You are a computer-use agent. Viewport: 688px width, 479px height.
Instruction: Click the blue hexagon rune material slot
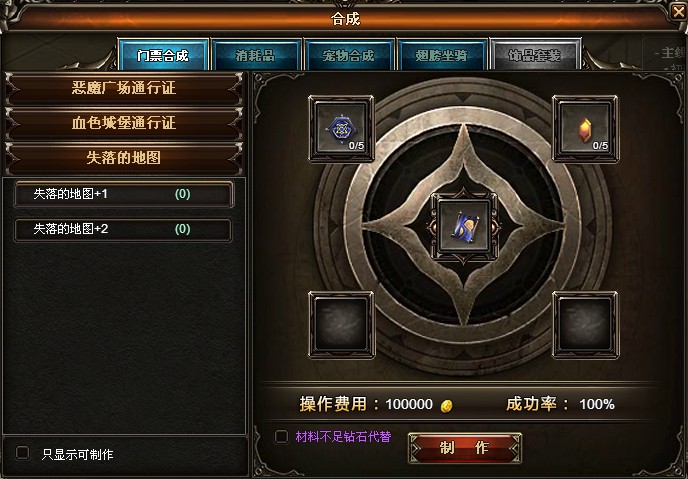[341, 129]
